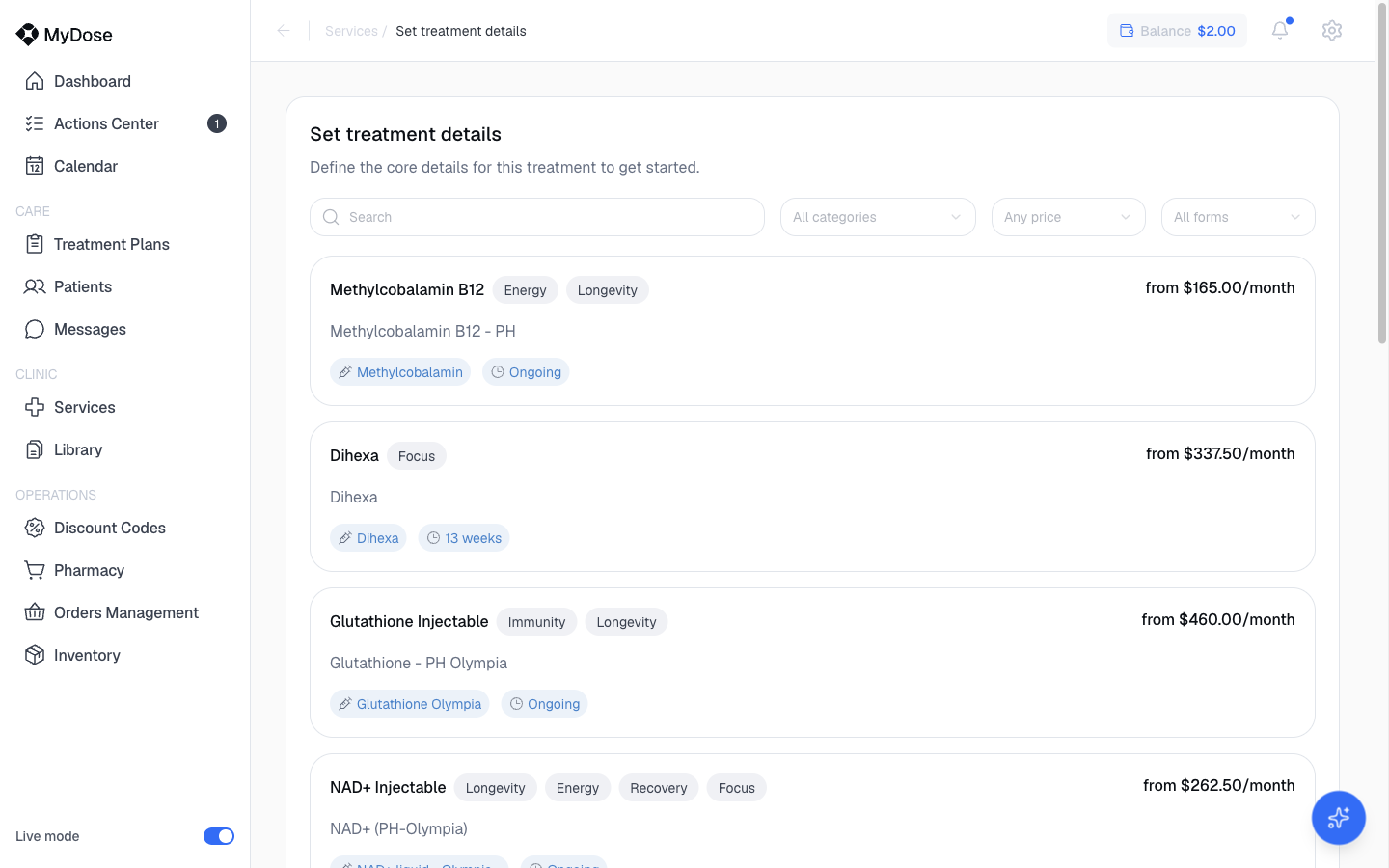
Task: Click the Focus tag on Dihexa
Action: pos(417,456)
